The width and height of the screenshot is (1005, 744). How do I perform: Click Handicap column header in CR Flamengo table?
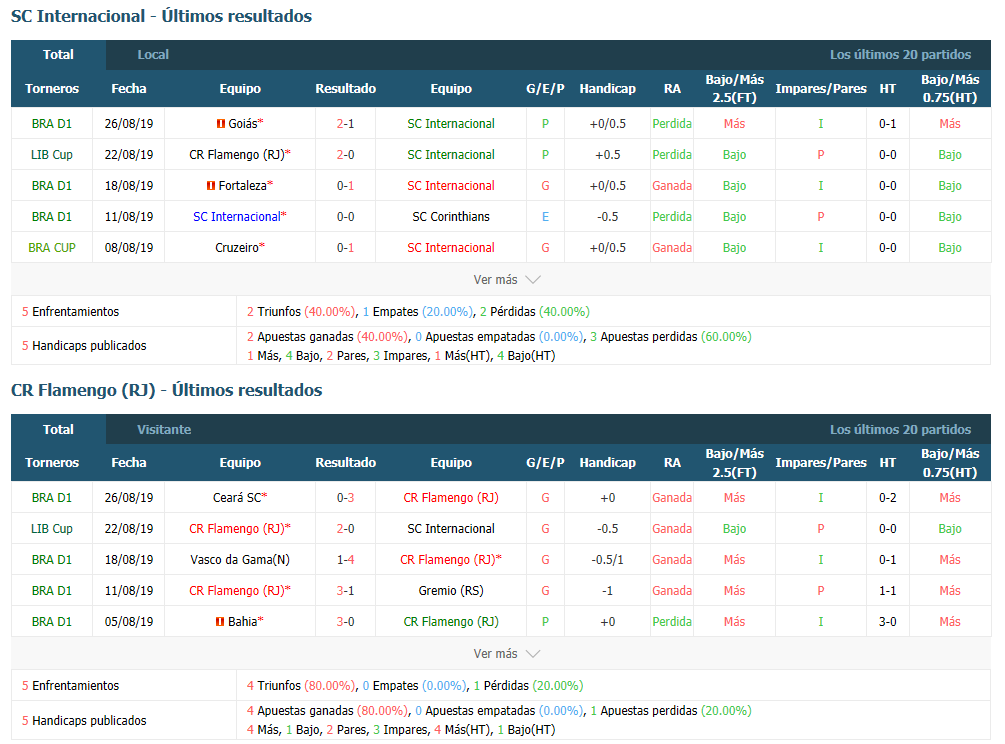pyautogui.click(x=607, y=463)
